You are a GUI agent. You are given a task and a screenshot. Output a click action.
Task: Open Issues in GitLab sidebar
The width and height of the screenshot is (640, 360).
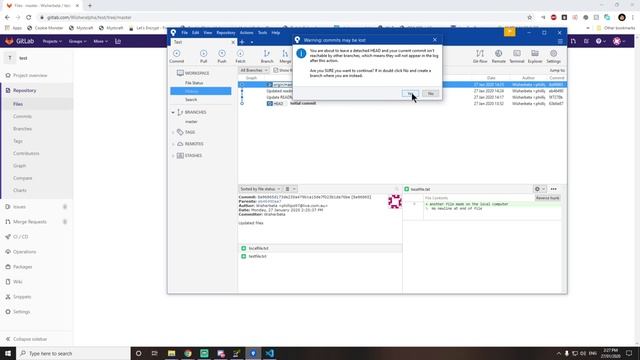[19, 207]
